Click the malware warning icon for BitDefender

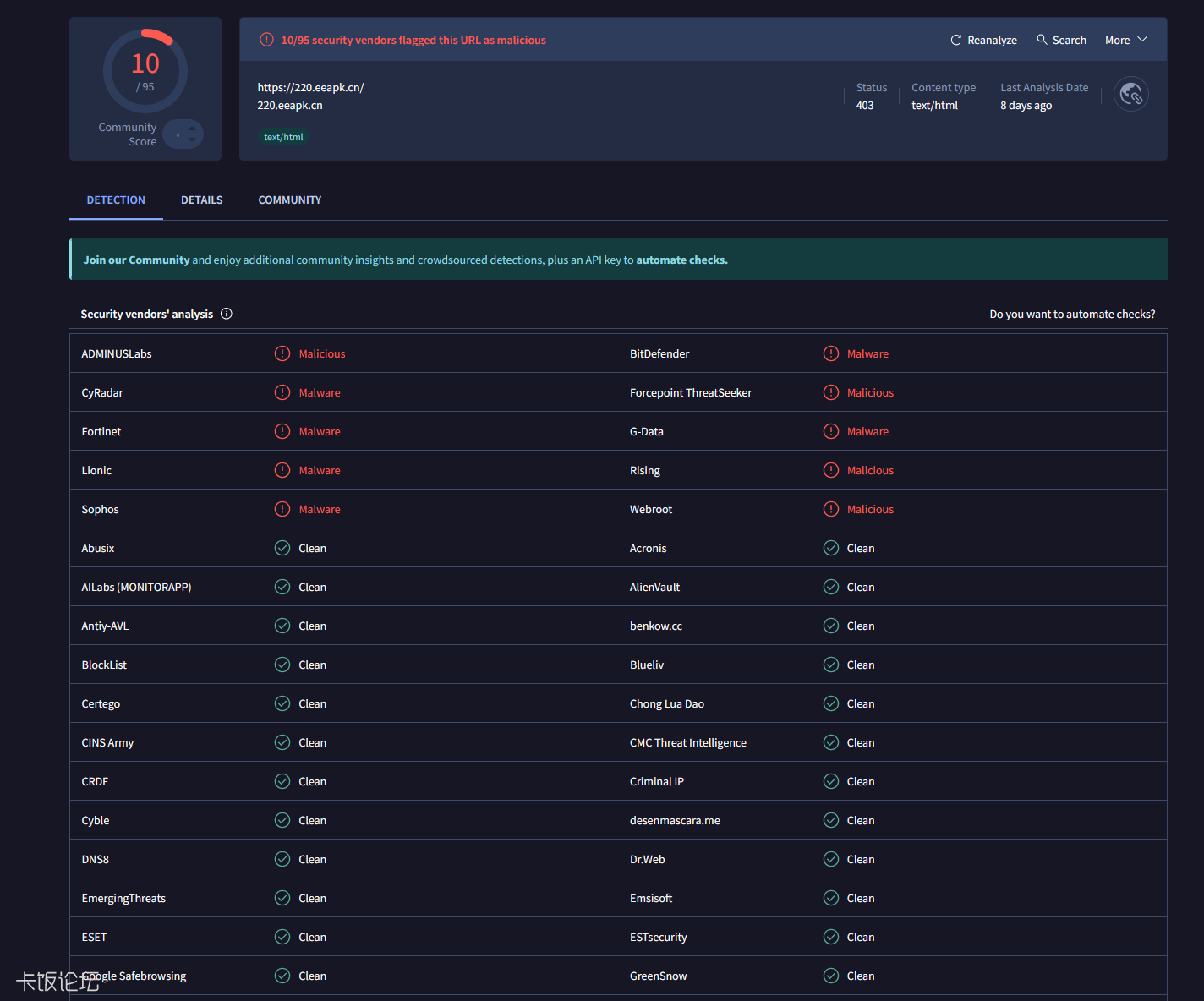pos(831,353)
